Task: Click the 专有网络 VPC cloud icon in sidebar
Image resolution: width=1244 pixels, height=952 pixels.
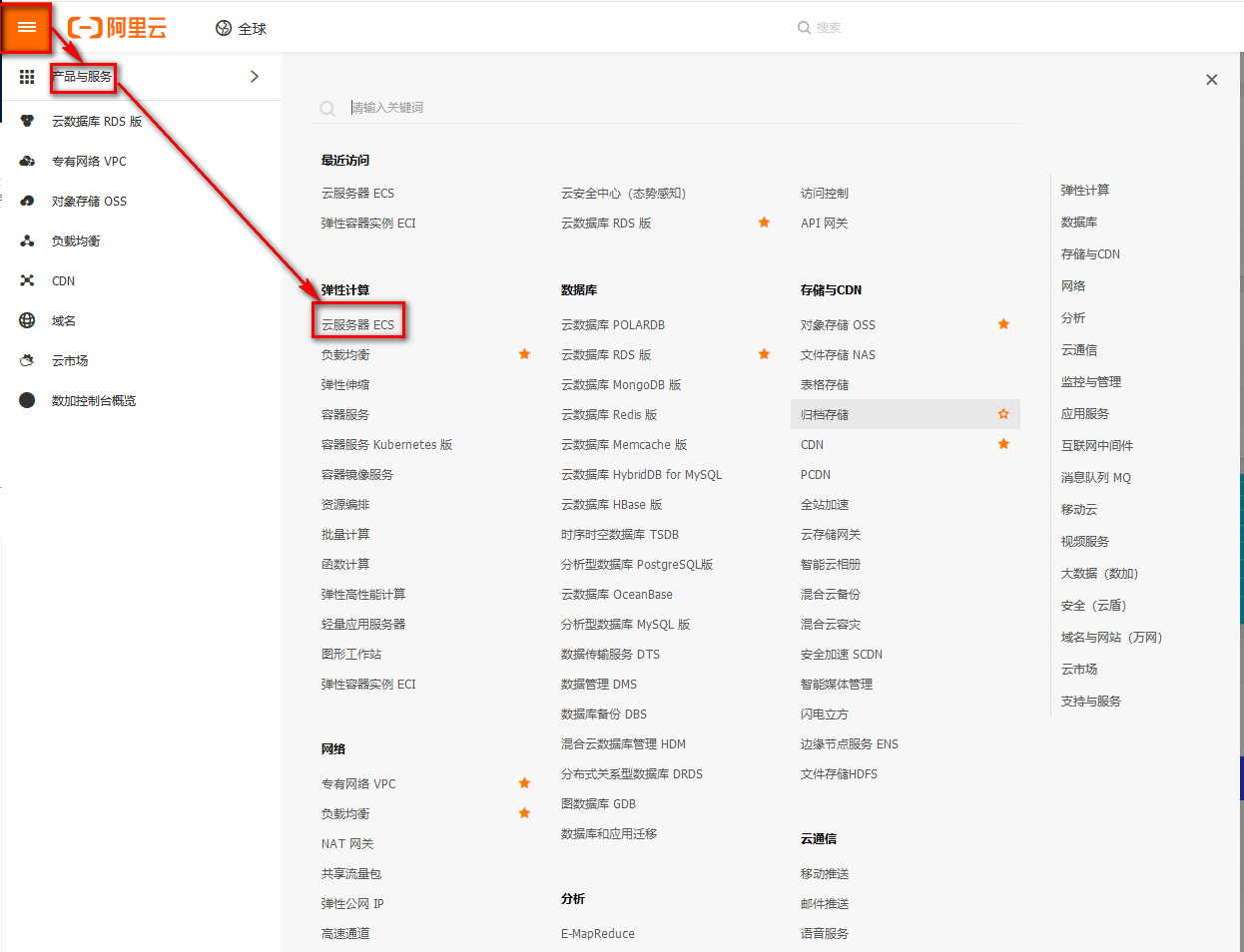Action: pos(27,161)
